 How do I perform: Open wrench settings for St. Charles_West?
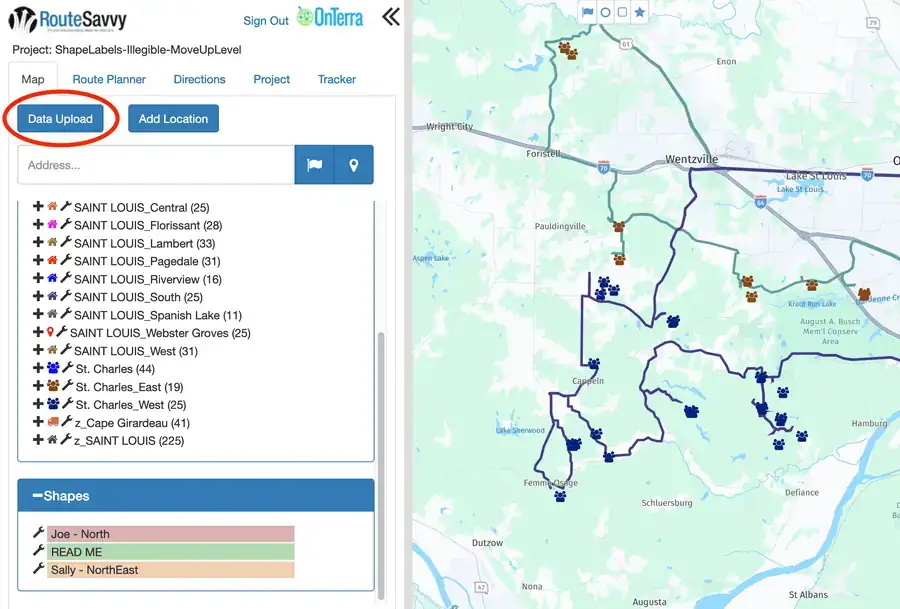click(67, 403)
